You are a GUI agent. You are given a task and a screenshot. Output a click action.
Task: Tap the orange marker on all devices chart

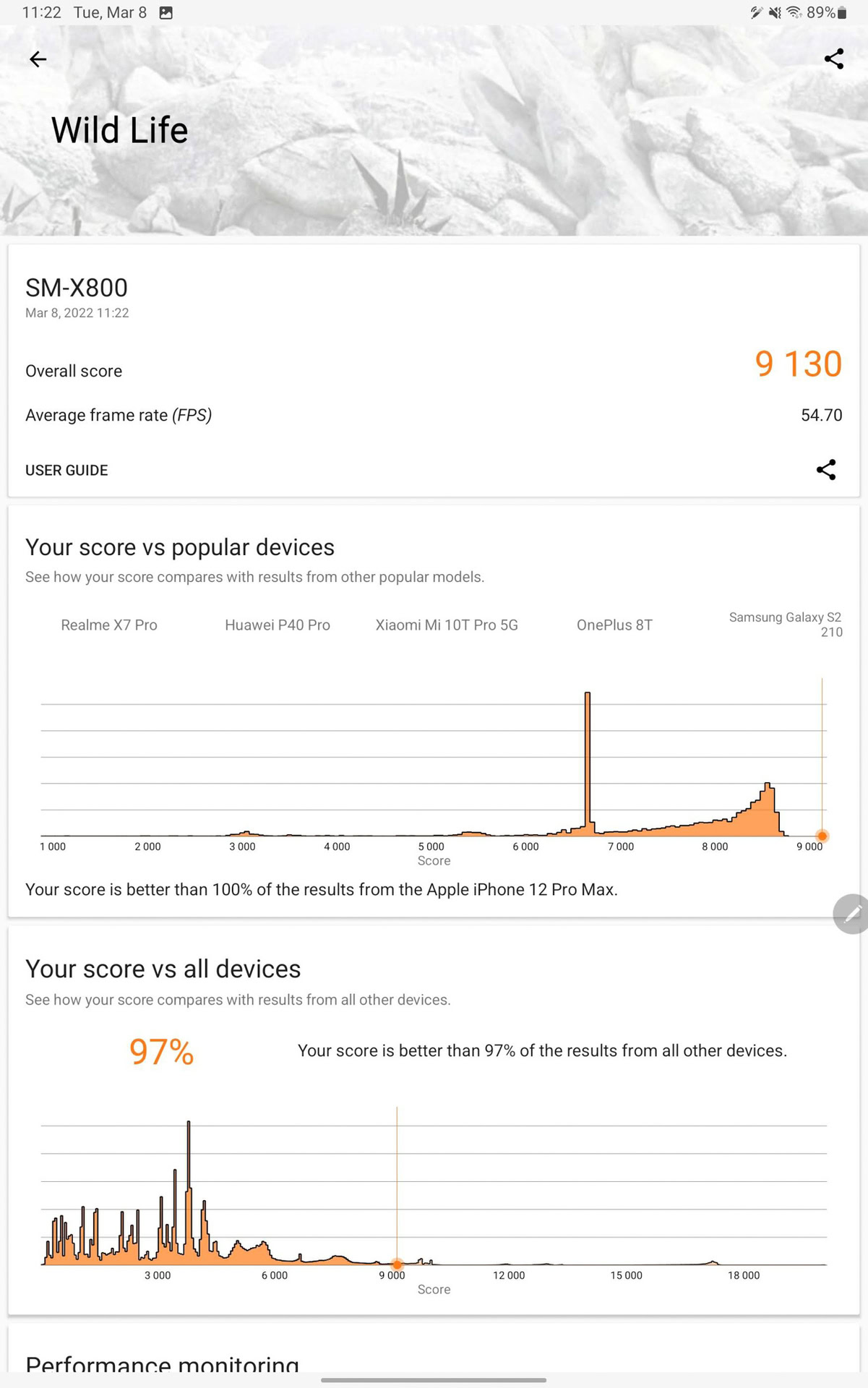(397, 1264)
